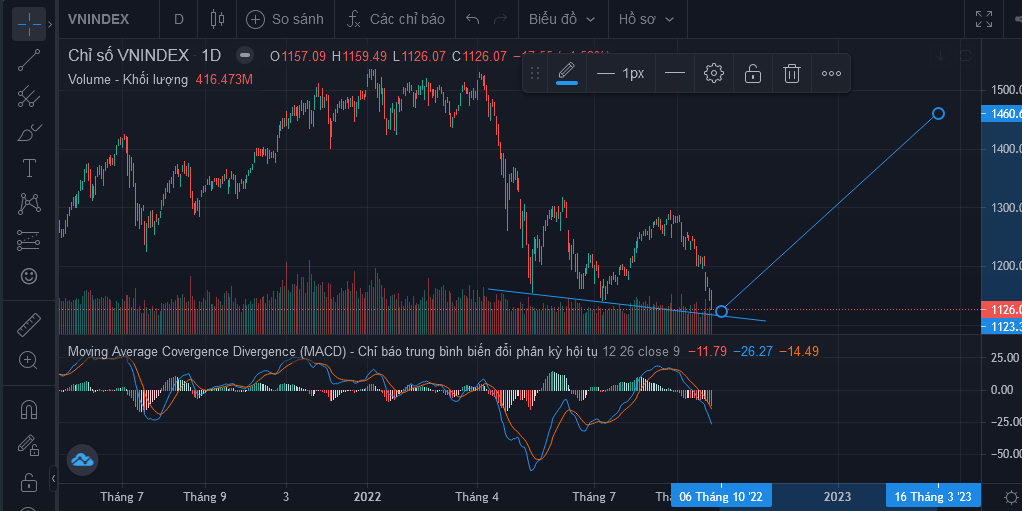Collapse the VNINDEX legend with minus button
The height and width of the screenshot is (511, 1022).
coord(244,55)
